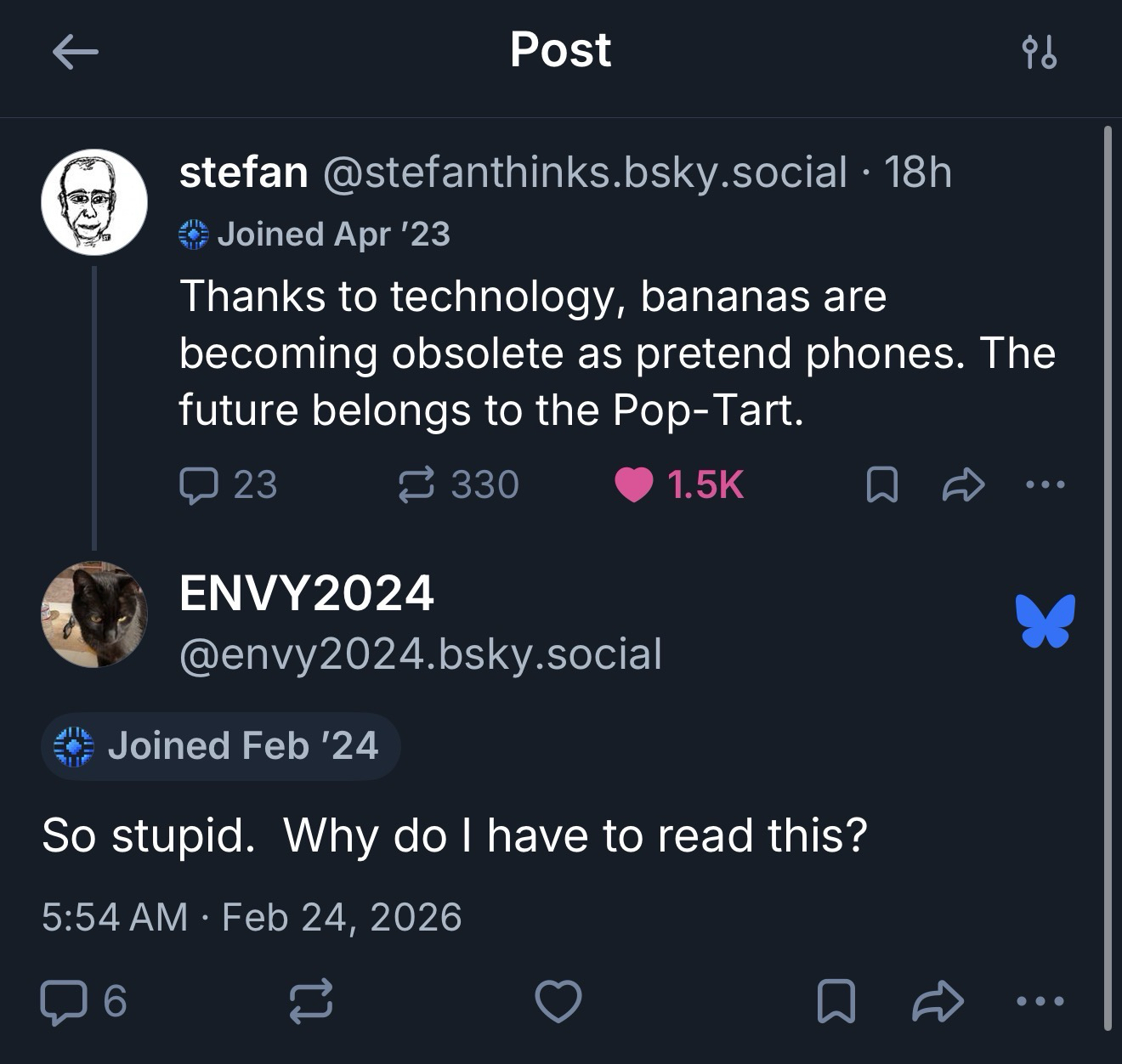View ENVY2024's black cat avatar
Image resolution: width=1122 pixels, height=1064 pixels.
(x=94, y=614)
